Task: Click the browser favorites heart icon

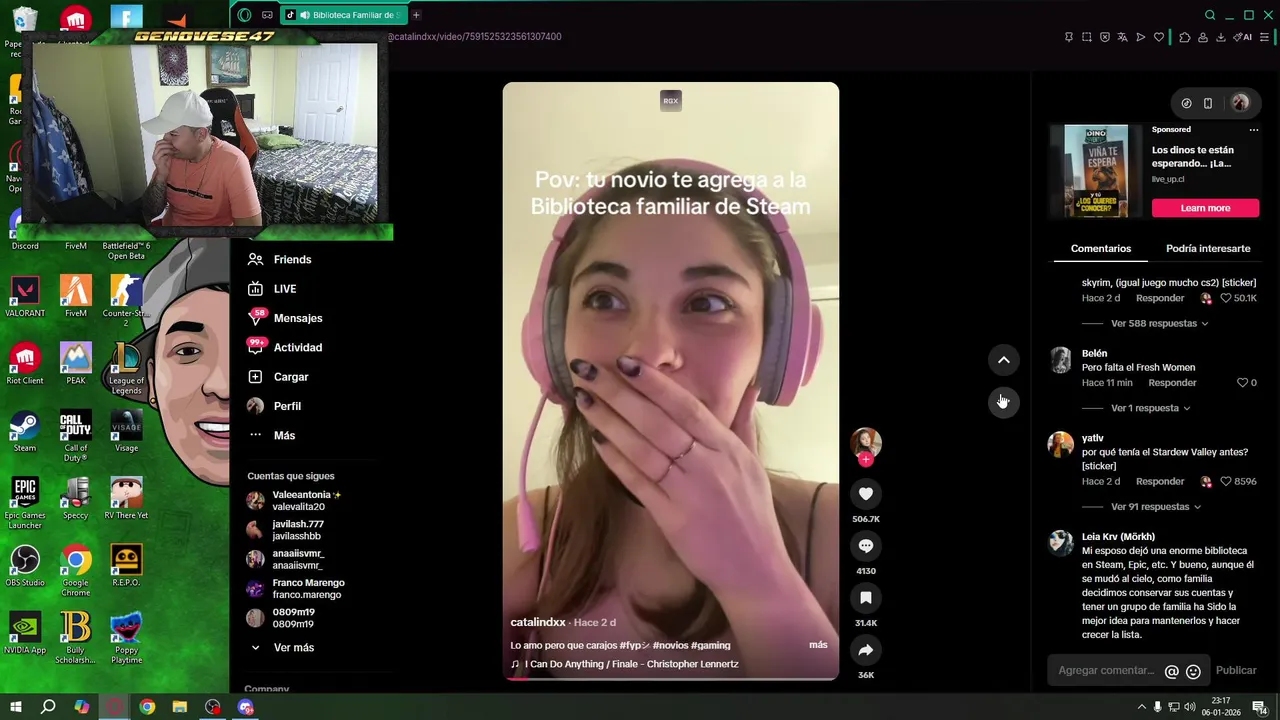Action: coord(1159,37)
